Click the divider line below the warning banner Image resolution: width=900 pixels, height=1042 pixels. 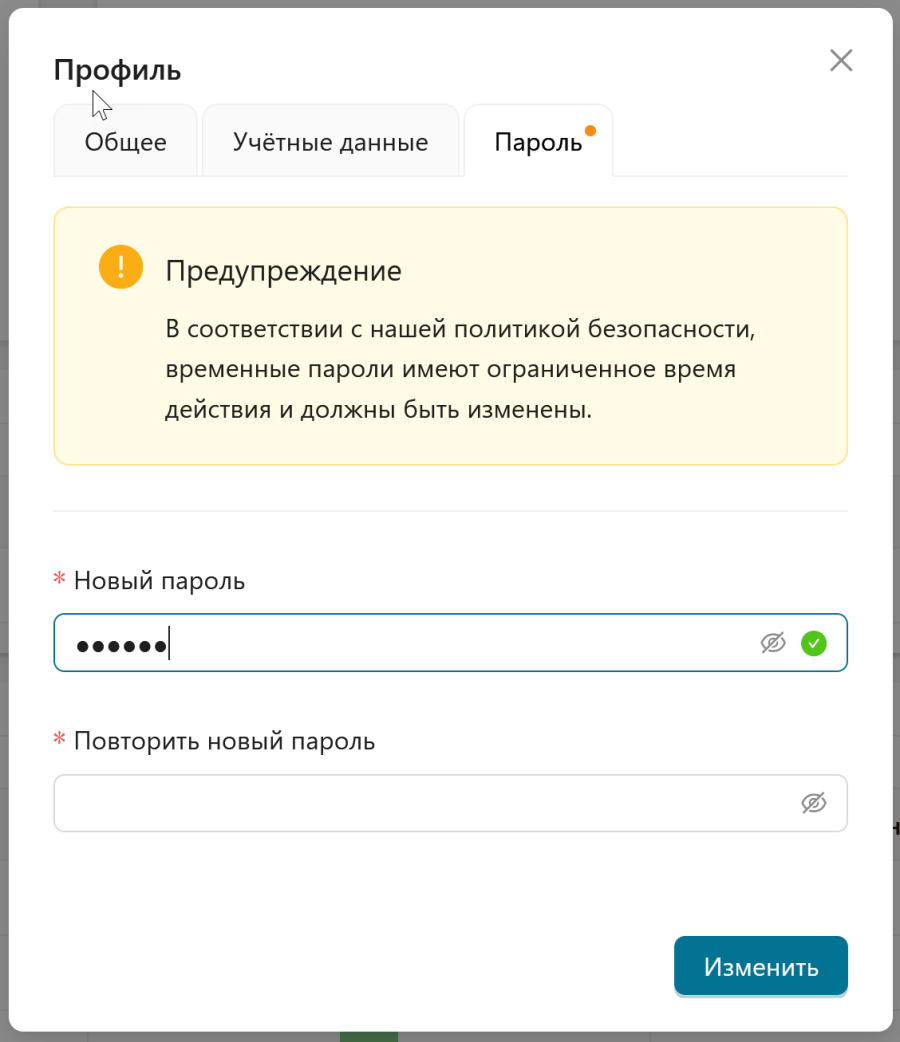coord(451,511)
